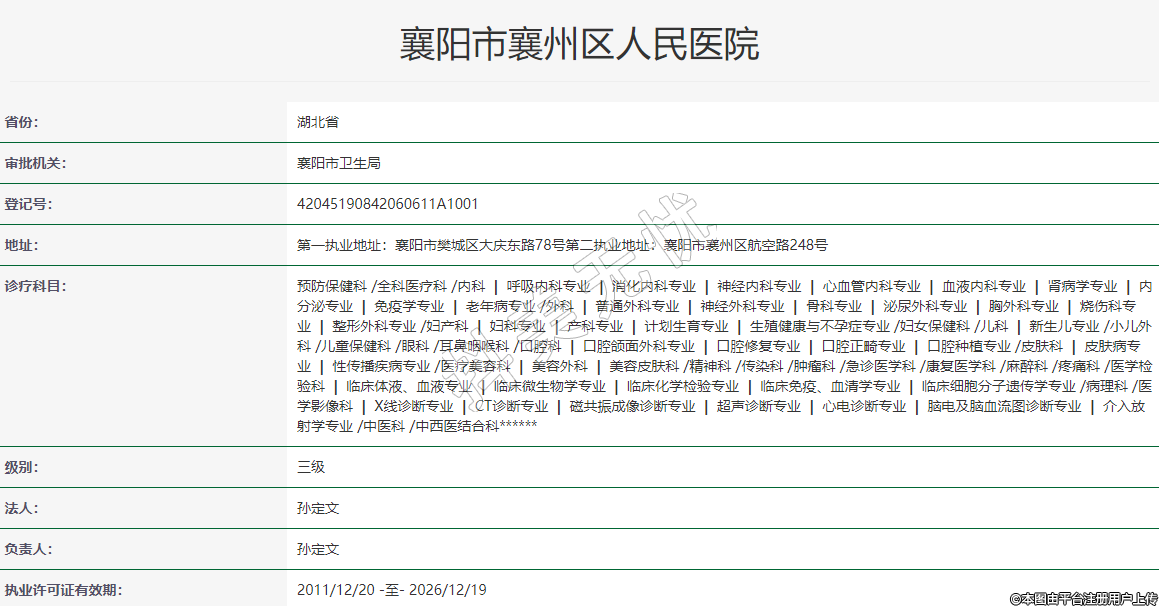Select 磁共振成像诊断专业 in the list

632,406
